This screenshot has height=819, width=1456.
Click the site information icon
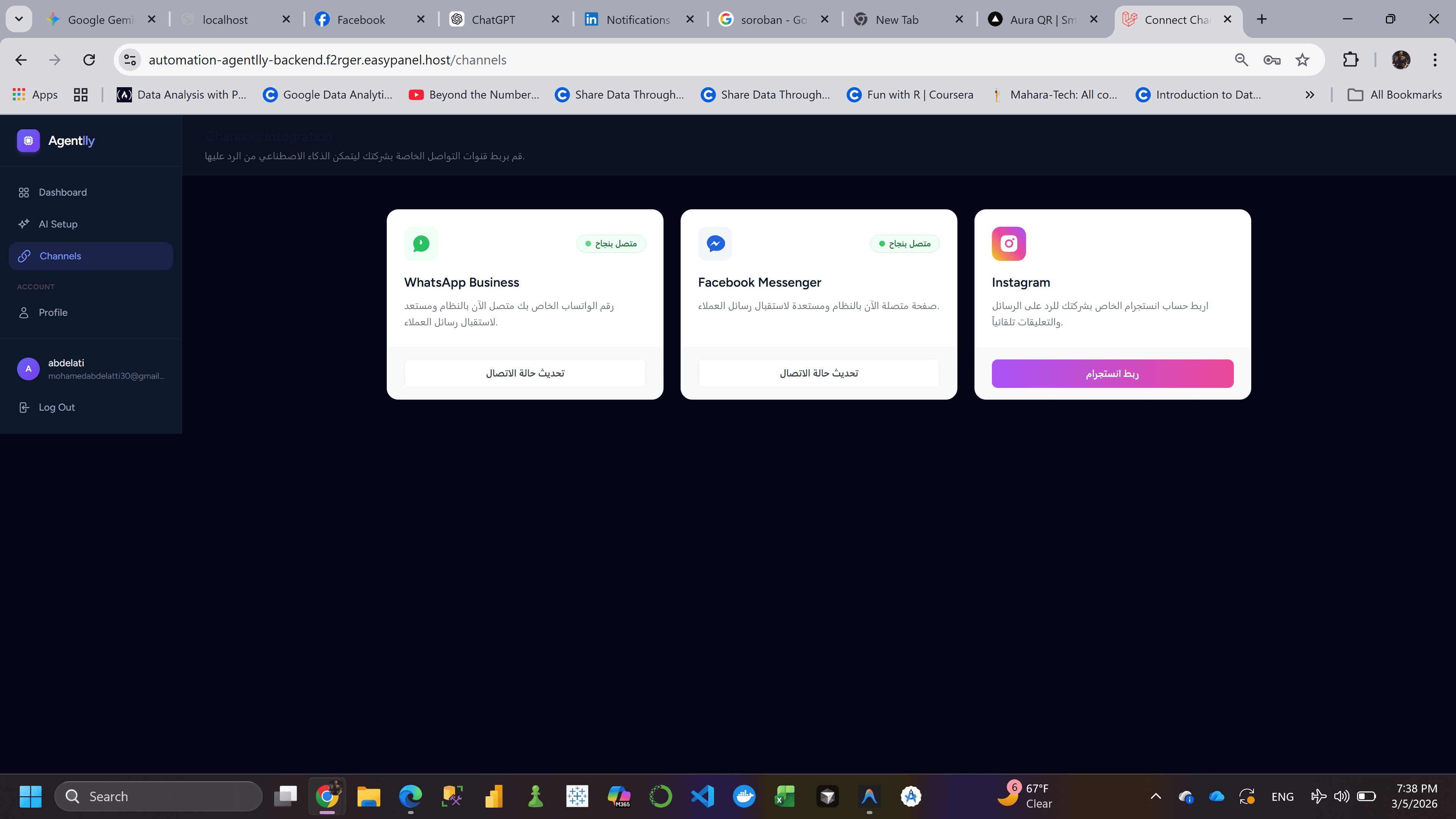tap(130, 60)
